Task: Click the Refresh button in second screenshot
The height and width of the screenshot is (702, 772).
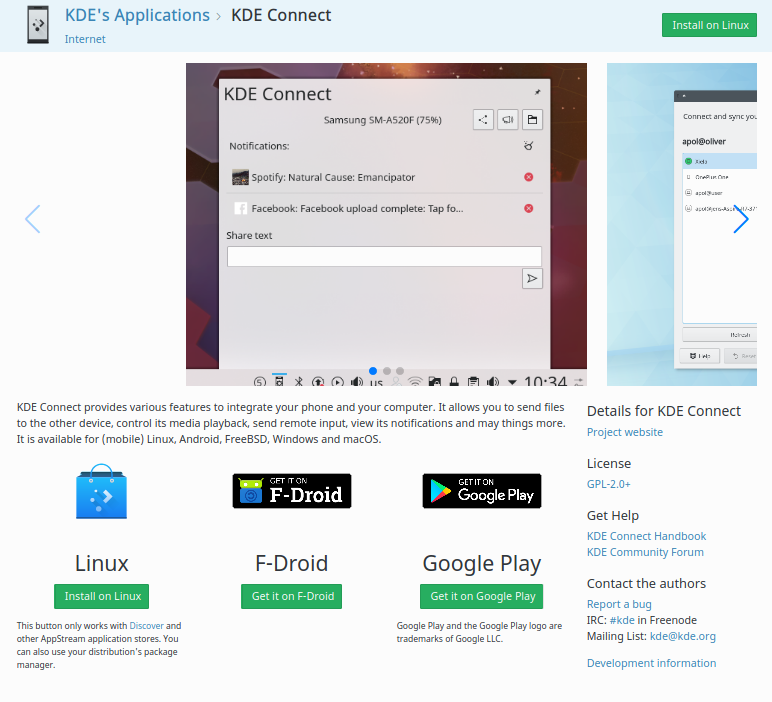Action: coord(719,335)
